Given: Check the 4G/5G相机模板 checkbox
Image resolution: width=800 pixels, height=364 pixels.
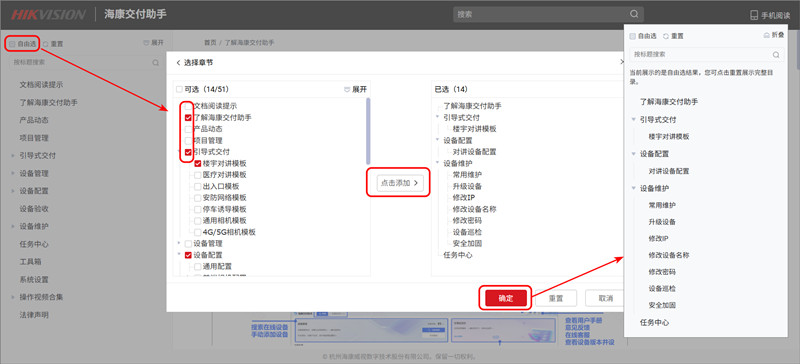Looking at the screenshot, I should pos(197,232).
